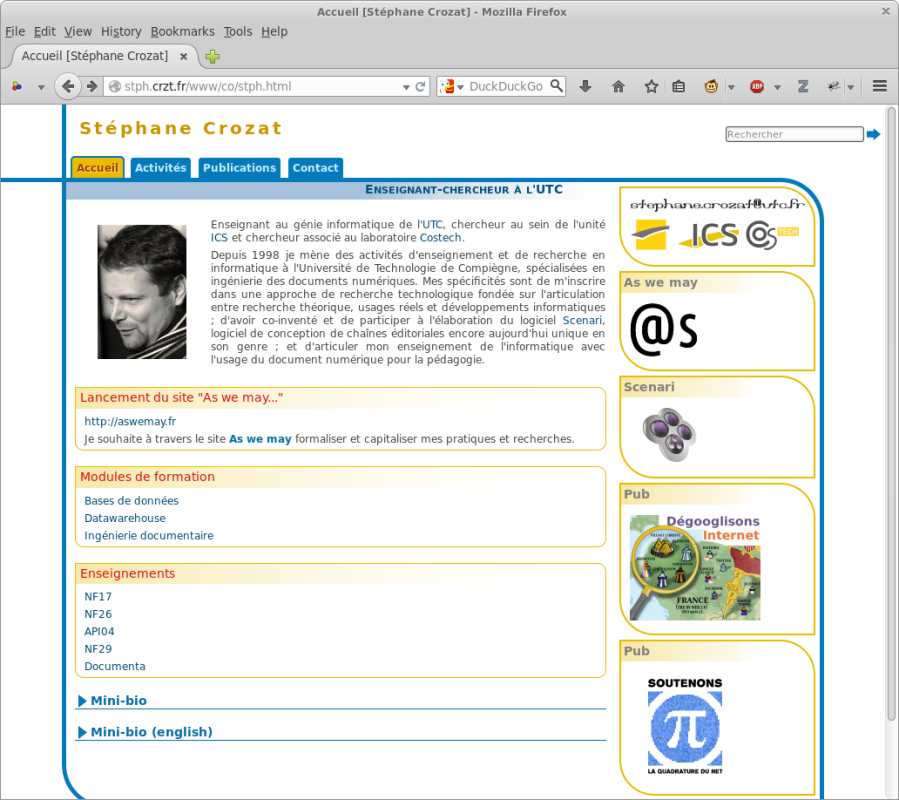Open the Bookmarks menu
The height and width of the screenshot is (800, 899).
(x=182, y=32)
